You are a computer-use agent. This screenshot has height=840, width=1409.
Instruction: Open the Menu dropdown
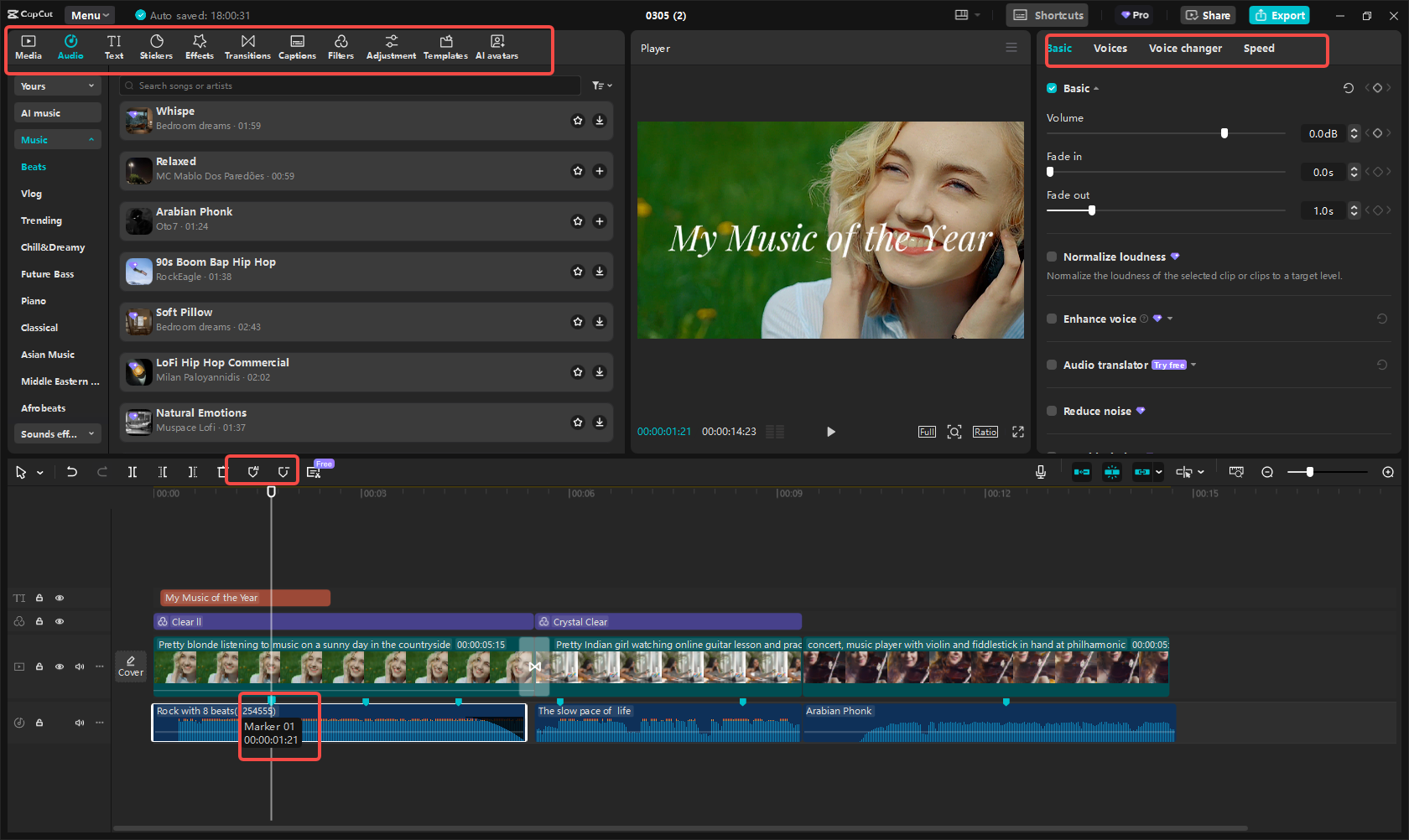pos(88,14)
